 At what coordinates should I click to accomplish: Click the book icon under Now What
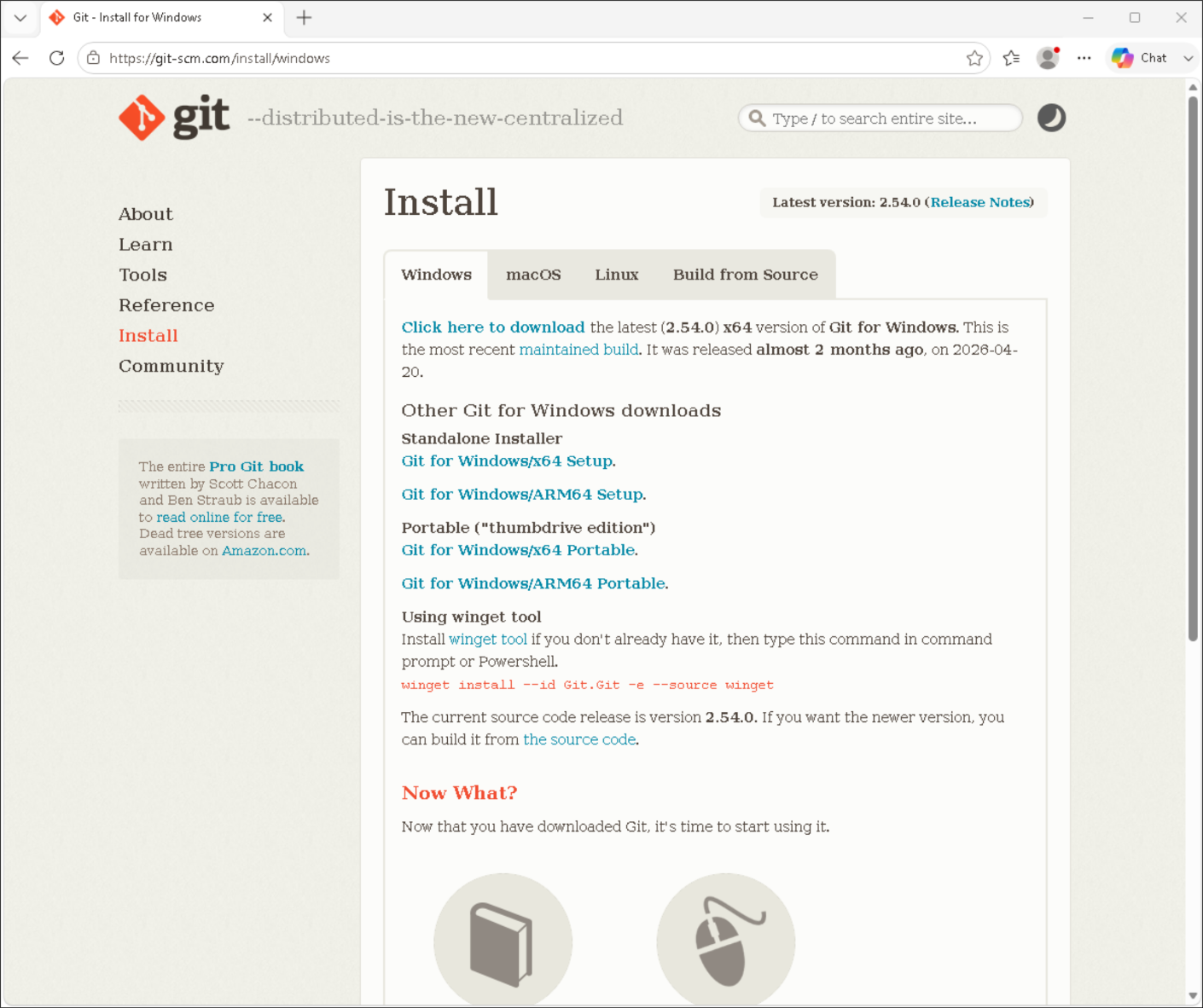pos(503,941)
